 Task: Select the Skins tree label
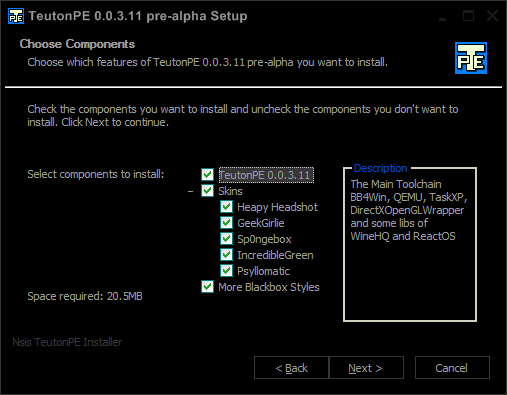[230, 191]
